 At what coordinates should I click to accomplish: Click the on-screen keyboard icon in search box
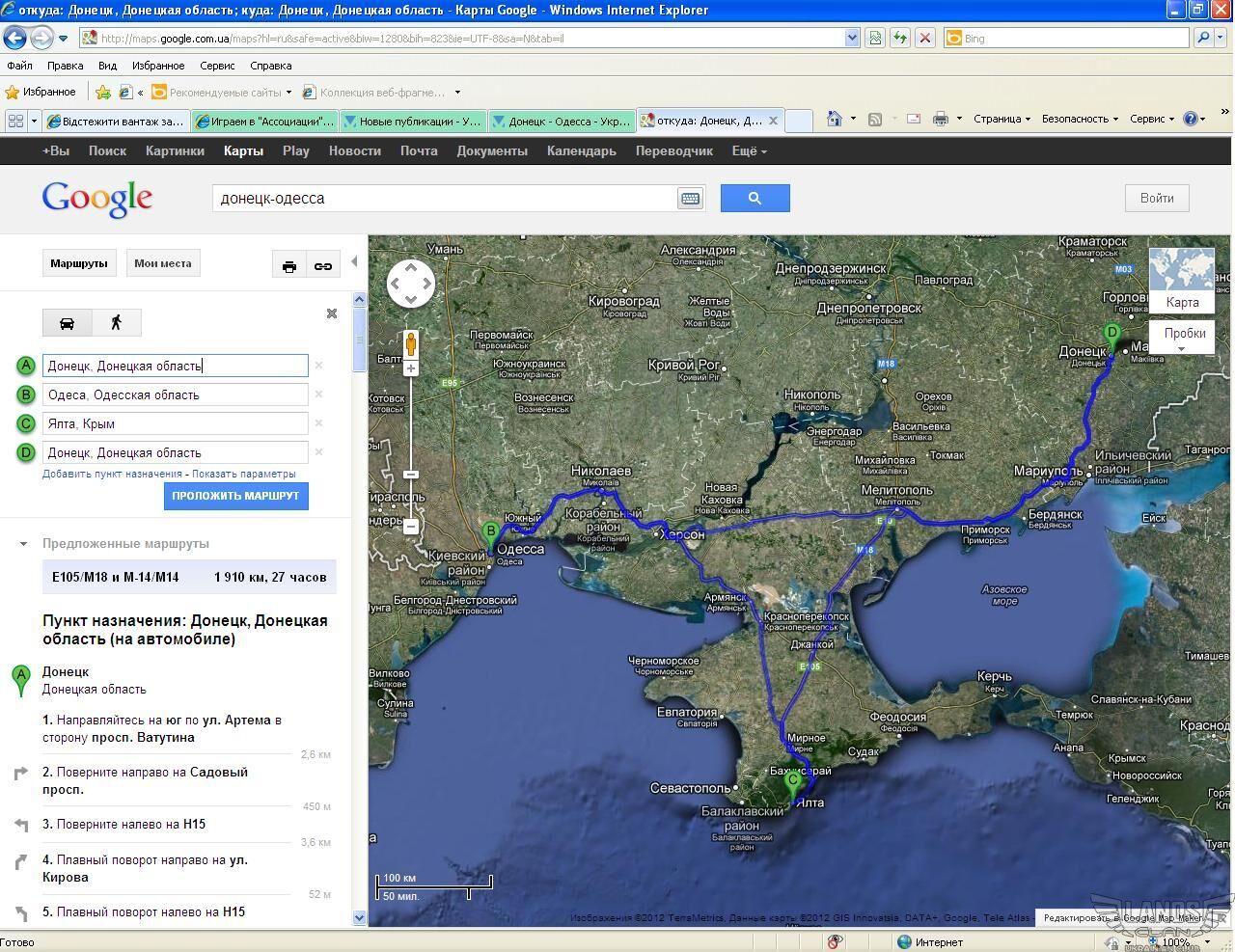click(690, 199)
